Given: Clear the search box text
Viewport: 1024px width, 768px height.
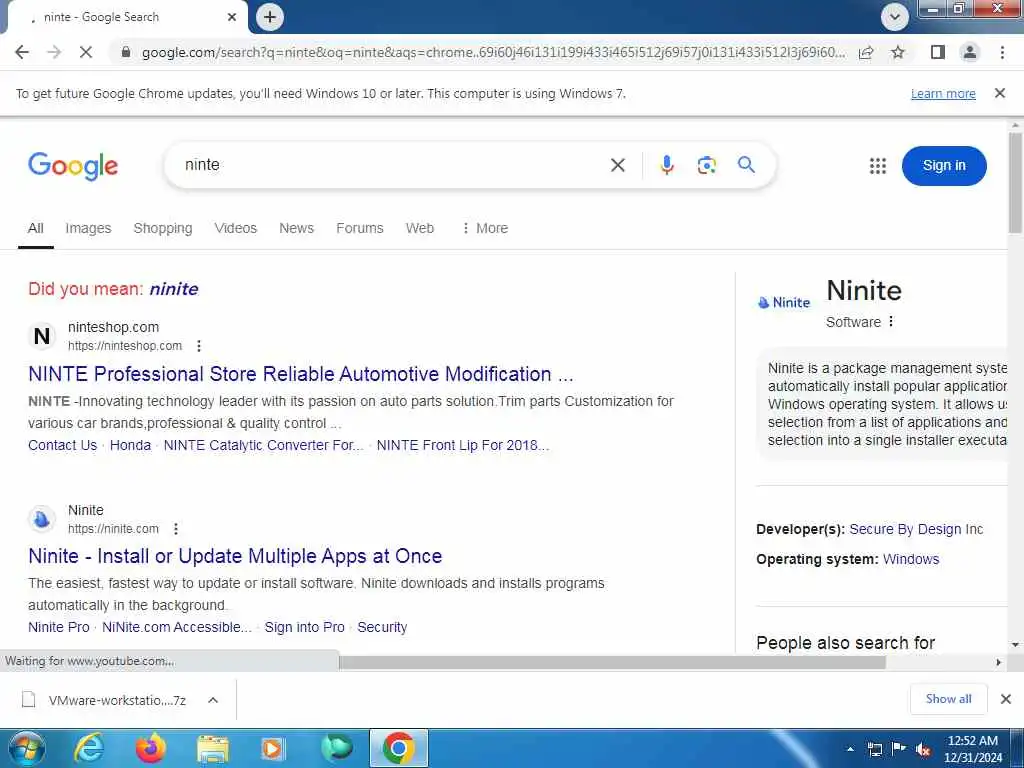Looking at the screenshot, I should [x=617, y=165].
